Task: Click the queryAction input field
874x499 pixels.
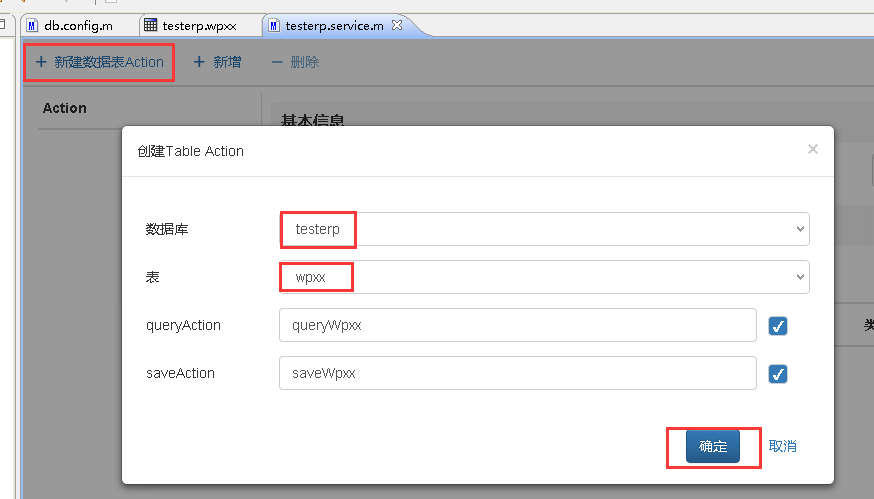Action: pyautogui.click(x=518, y=325)
